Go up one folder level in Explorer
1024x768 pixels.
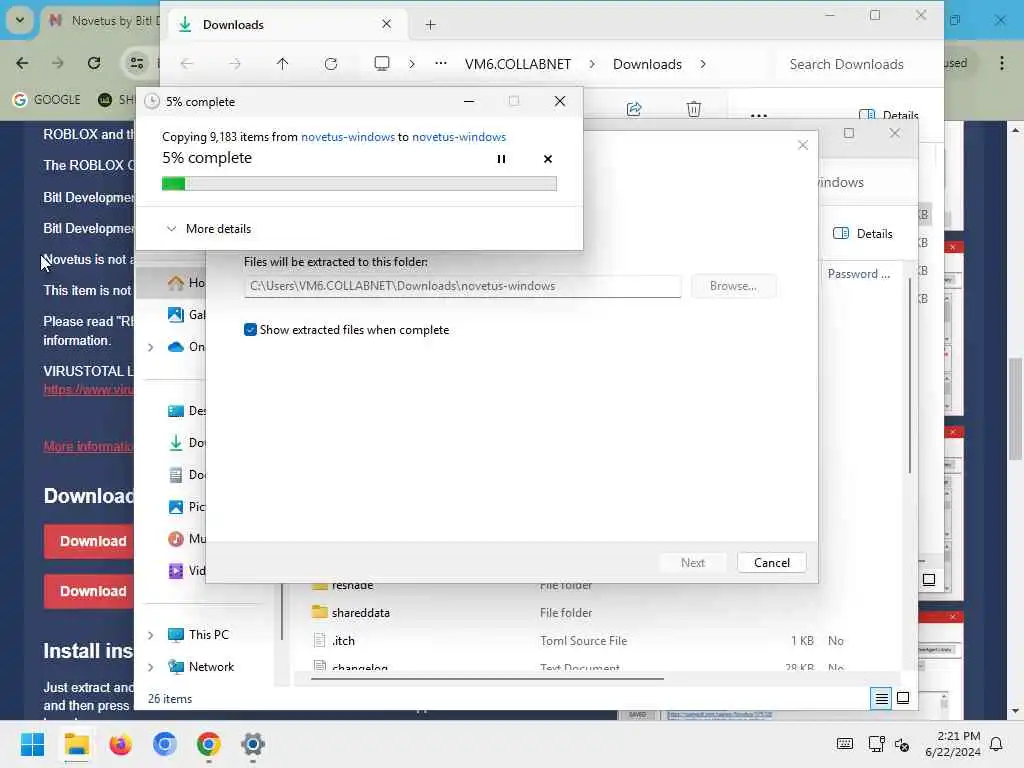pos(282,64)
